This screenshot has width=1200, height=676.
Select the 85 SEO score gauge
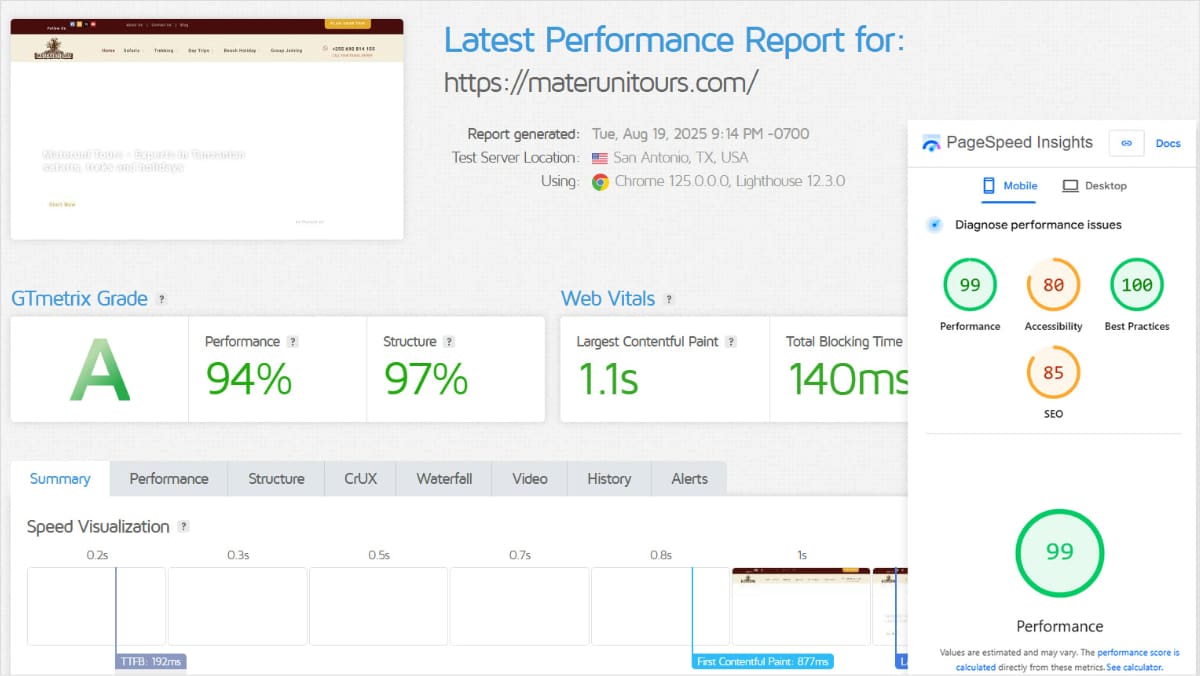pos(1053,372)
